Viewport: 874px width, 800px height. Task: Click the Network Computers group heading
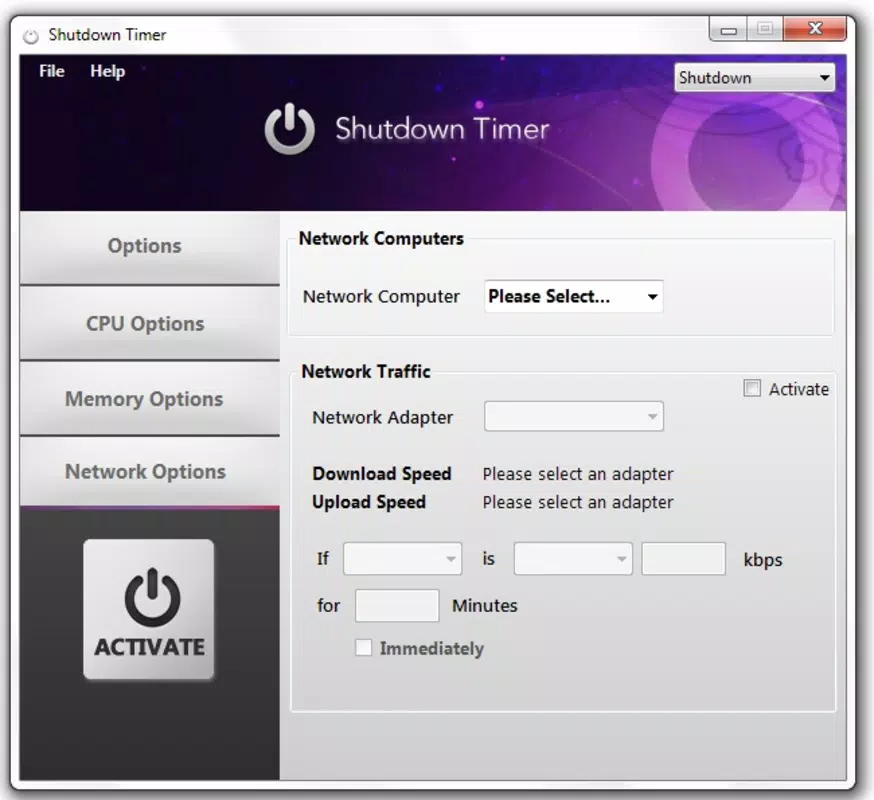click(x=381, y=239)
